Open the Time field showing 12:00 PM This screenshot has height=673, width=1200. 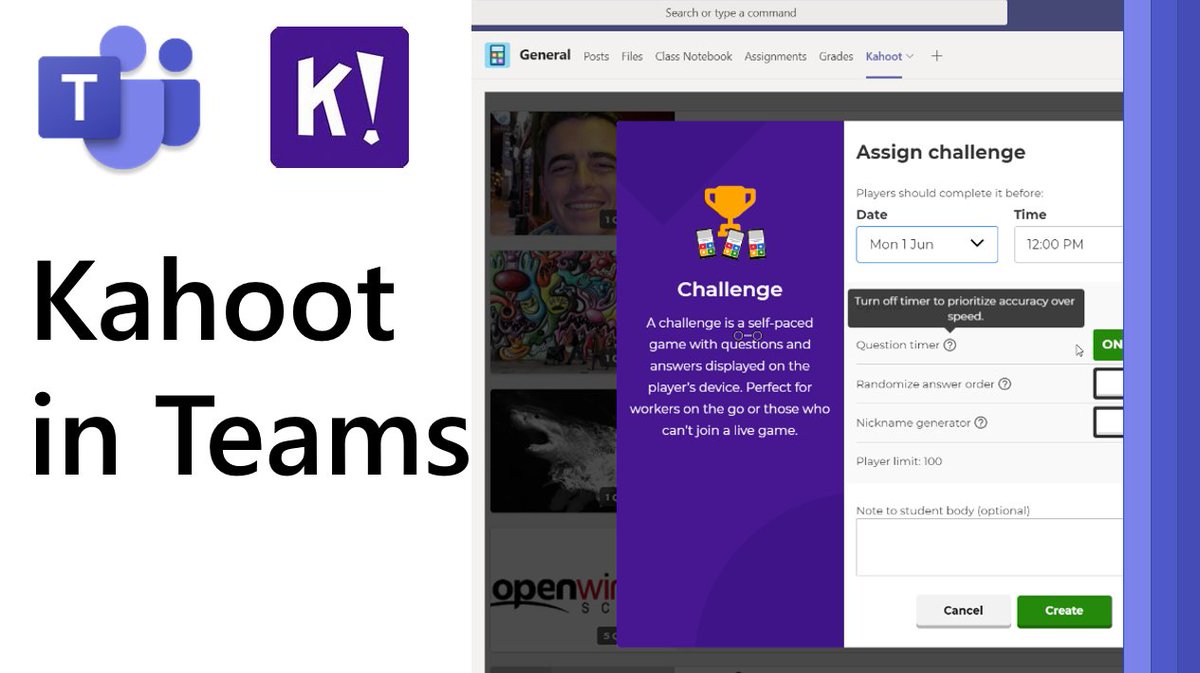tap(1068, 244)
